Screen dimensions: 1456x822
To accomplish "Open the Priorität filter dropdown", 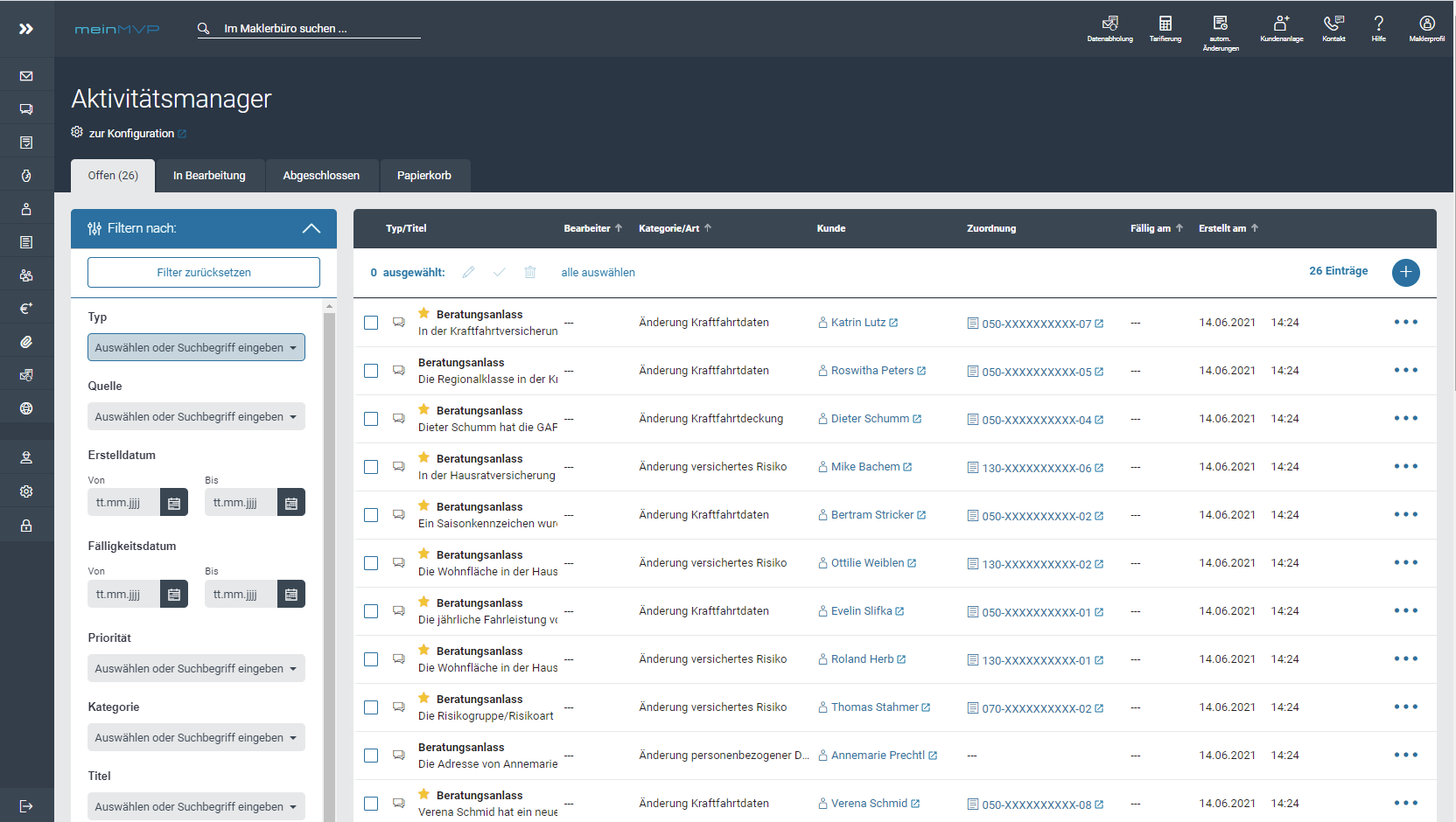I will click(x=196, y=668).
